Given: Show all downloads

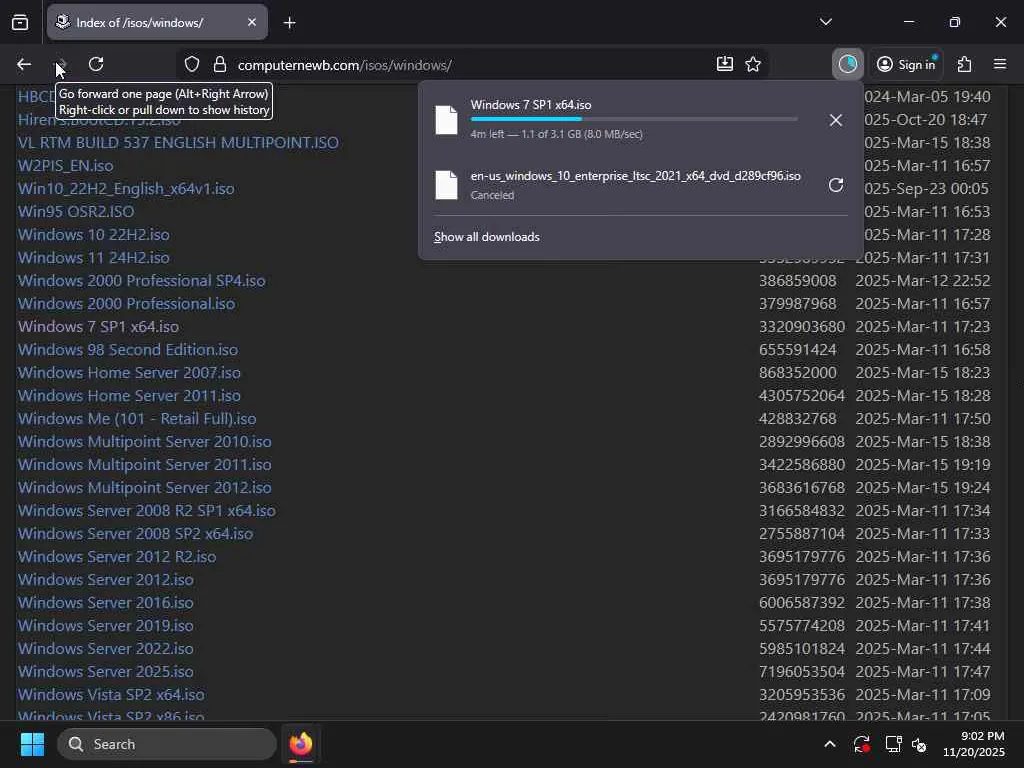Looking at the screenshot, I should tap(487, 237).
